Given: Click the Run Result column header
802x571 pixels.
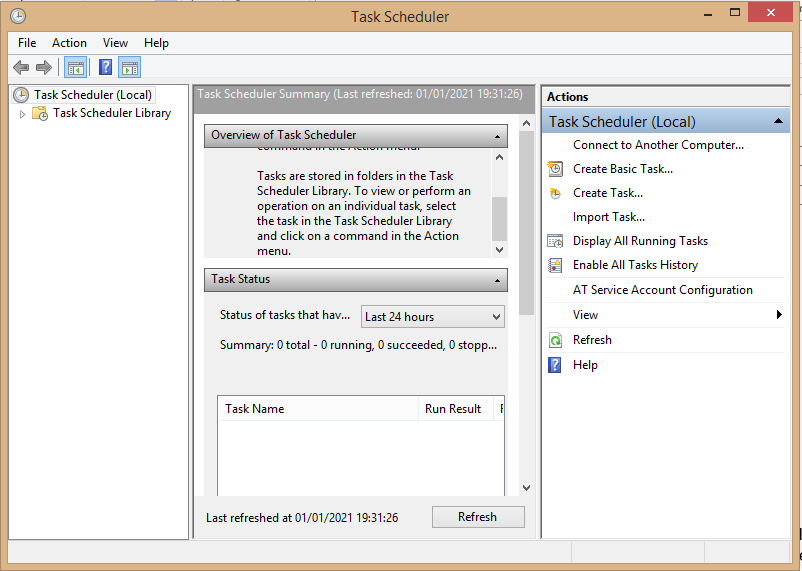Looking at the screenshot, I should (456, 409).
